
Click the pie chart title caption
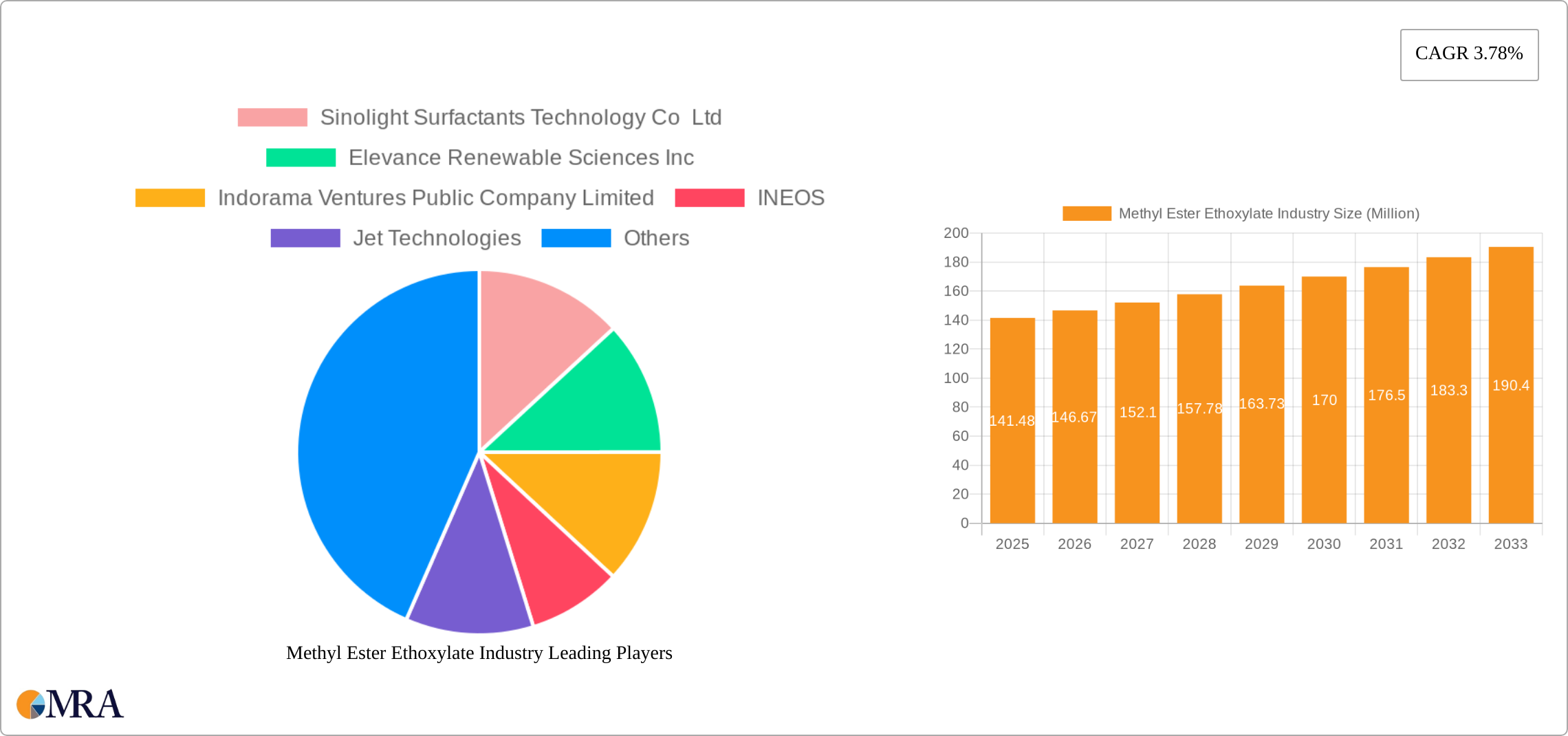(479, 653)
